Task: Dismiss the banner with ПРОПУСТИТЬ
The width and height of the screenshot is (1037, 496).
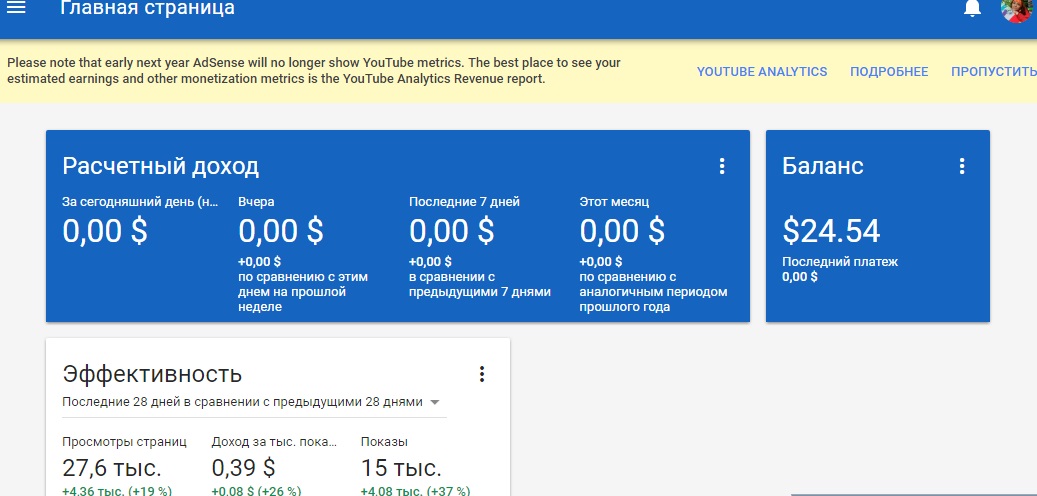Action: coord(993,72)
